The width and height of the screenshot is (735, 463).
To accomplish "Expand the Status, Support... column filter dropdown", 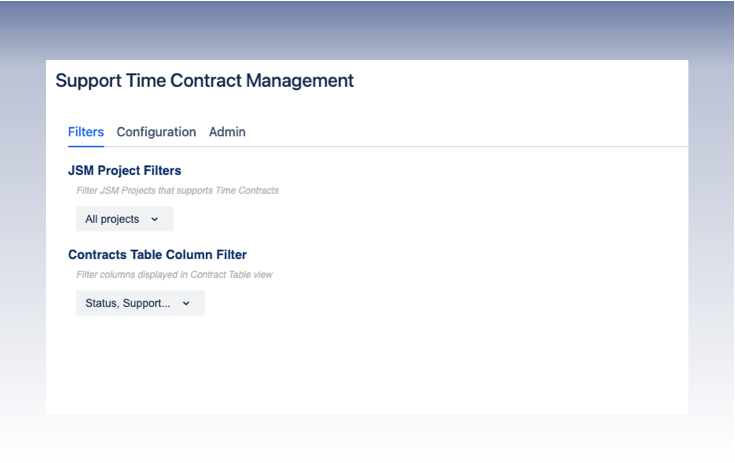I will click(140, 303).
